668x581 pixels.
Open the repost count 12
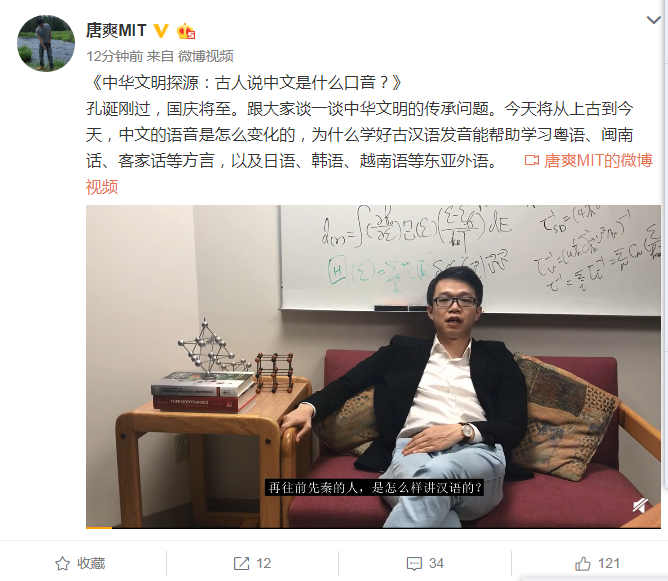(263, 564)
